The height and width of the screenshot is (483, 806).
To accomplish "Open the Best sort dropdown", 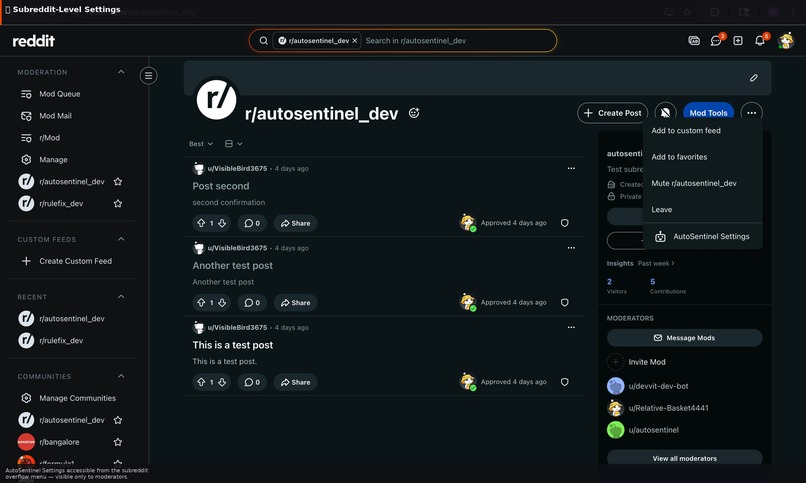I will pos(200,144).
